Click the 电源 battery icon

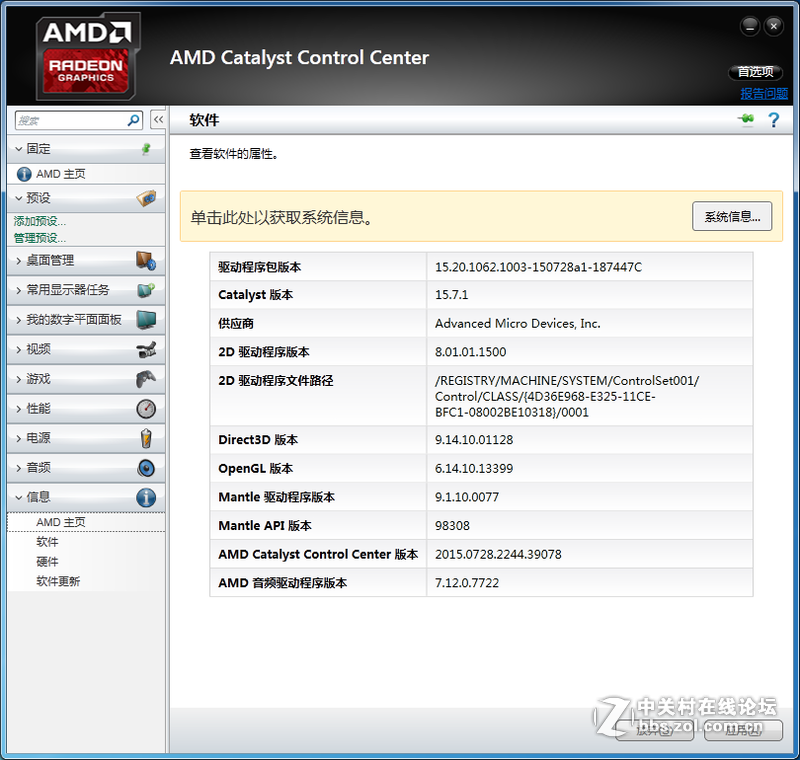pos(146,438)
